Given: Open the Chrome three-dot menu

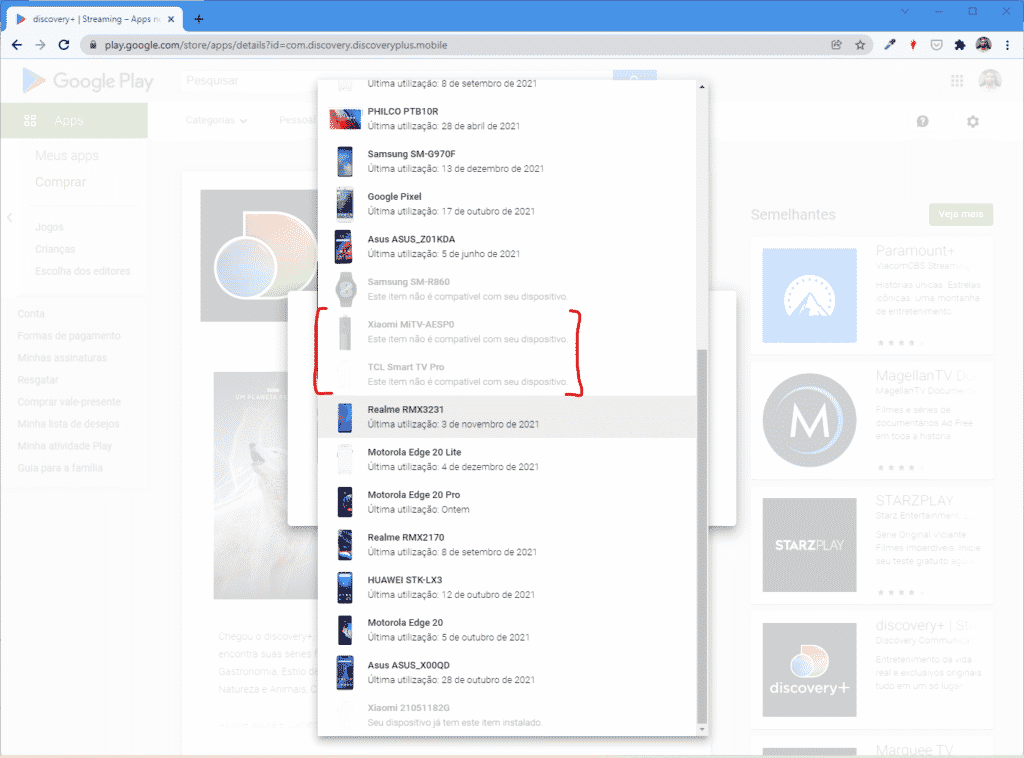Looking at the screenshot, I should pyautogui.click(x=1007, y=45).
